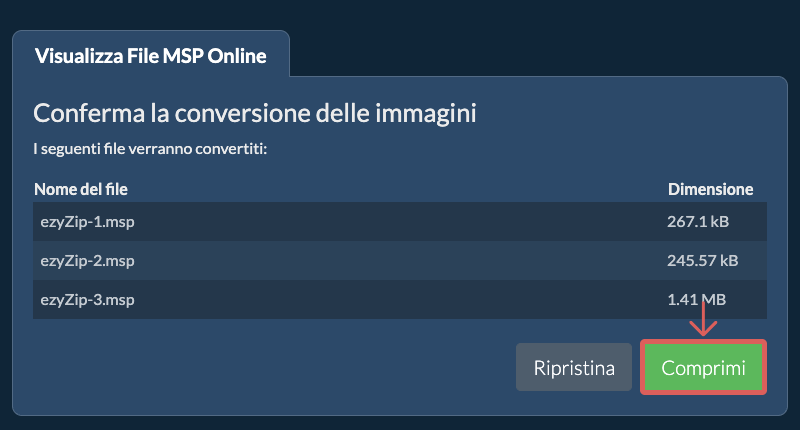Viewport: 800px width, 430px height.
Task: Open the Visualizza File MSP Online tab
Action: (151, 56)
